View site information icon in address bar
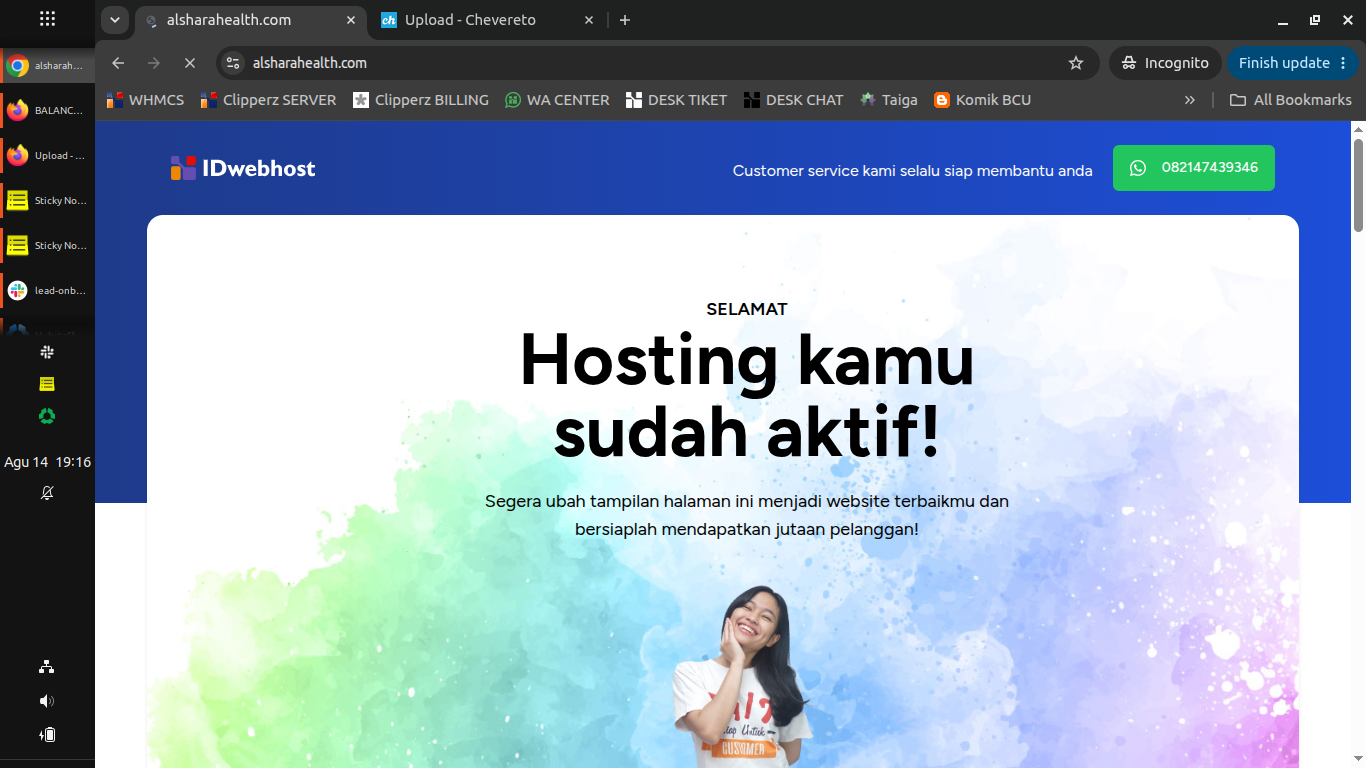Screen dimensions: 1366x768 tap(233, 63)
